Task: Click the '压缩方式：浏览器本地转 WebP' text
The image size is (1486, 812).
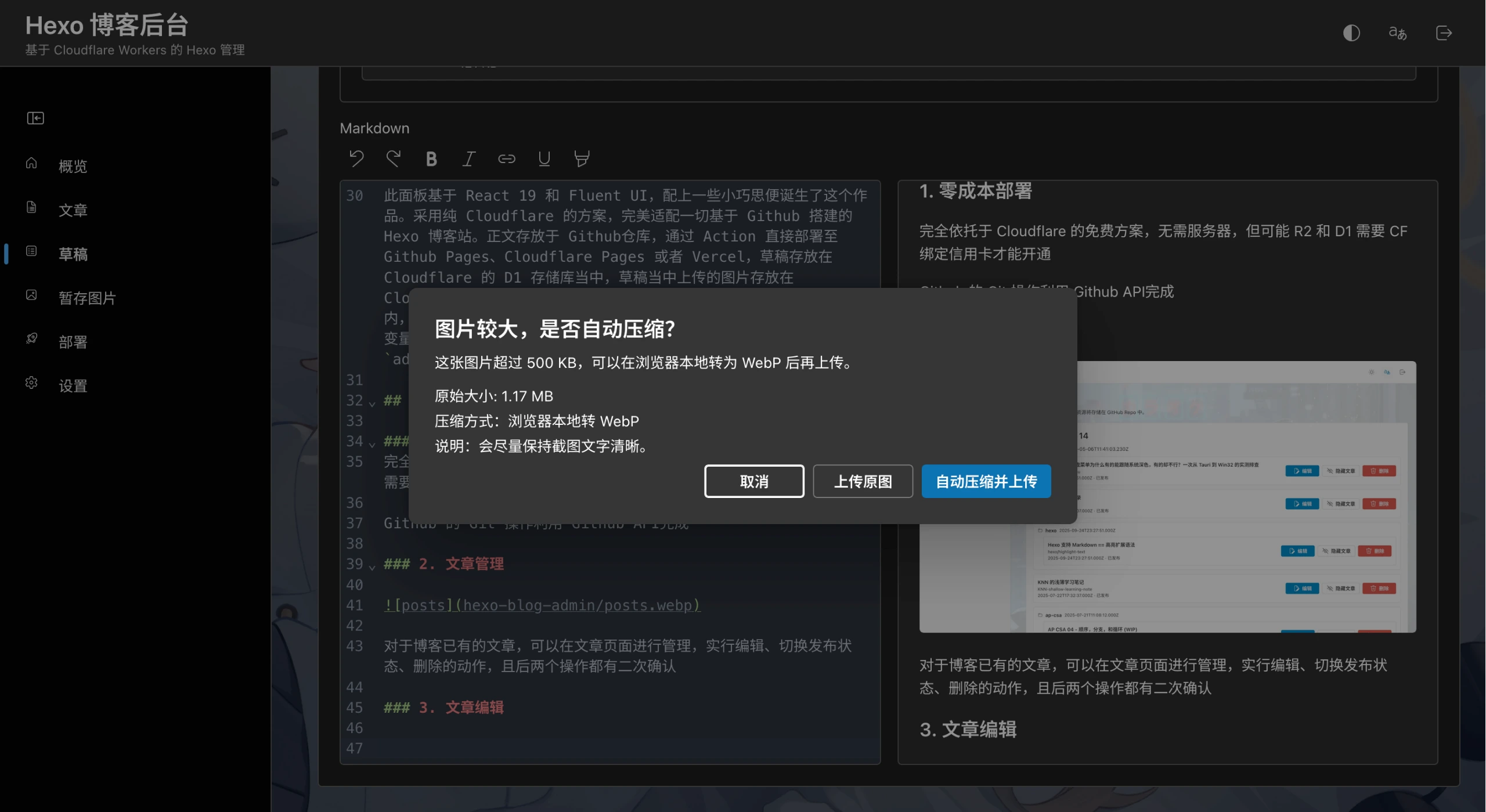Action: click(537, 421)
